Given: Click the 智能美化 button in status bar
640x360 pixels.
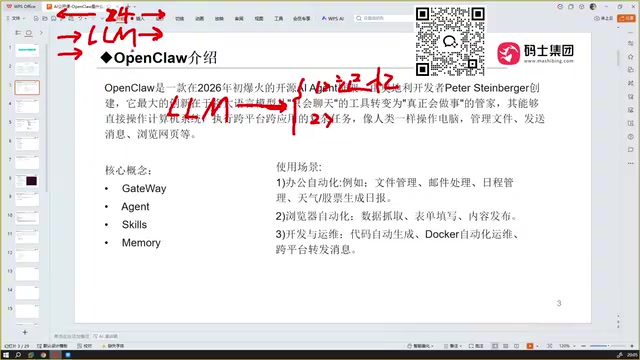Looking at the screenshot, I should pos(420,346).
